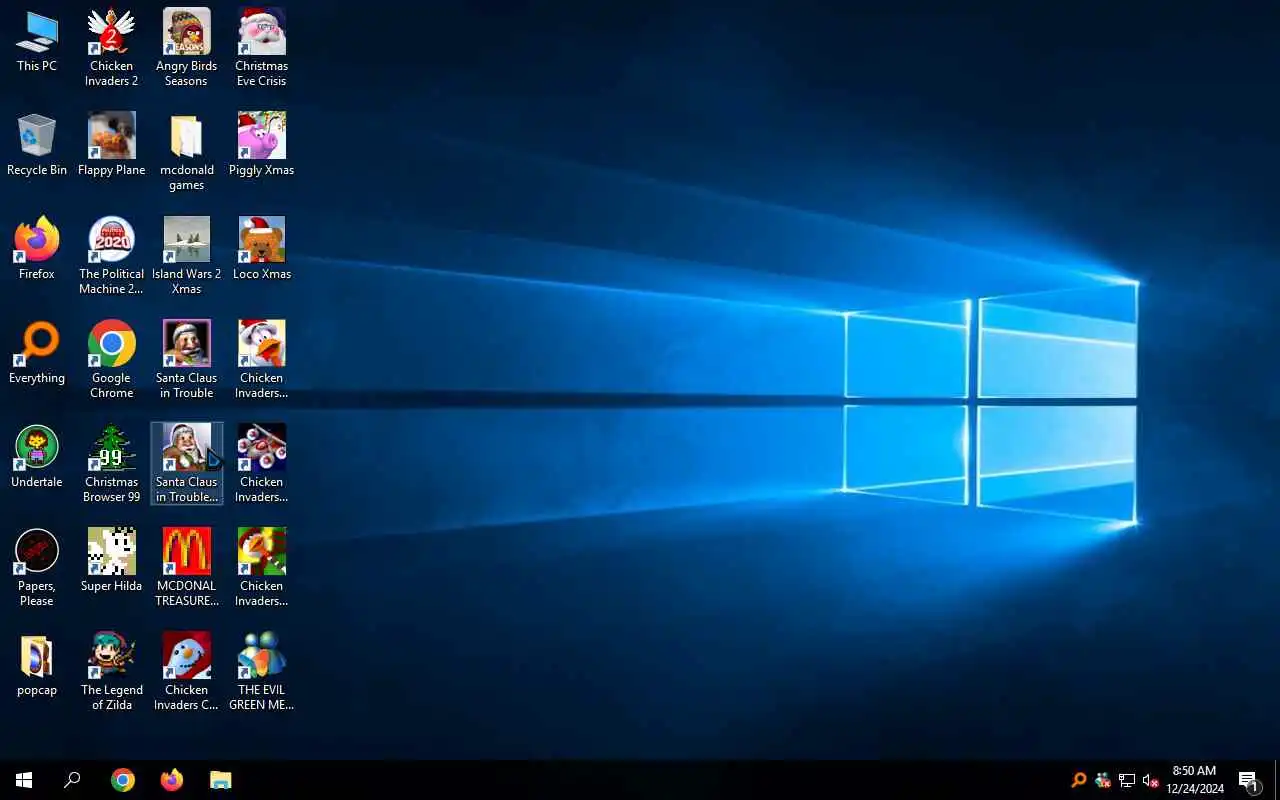The image size is (1280, 800).
Task: Click the muted volume tray icon
Action: coord(1151,780)
